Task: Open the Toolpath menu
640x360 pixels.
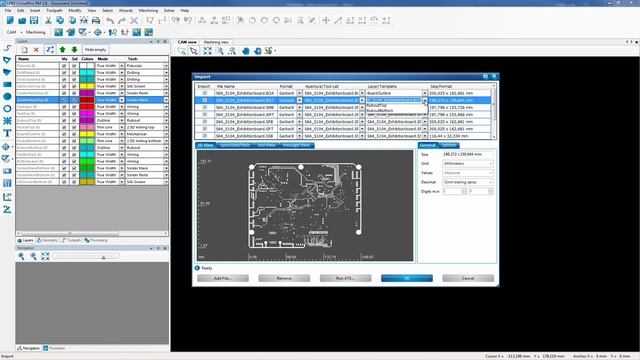Action: (54, 10)
